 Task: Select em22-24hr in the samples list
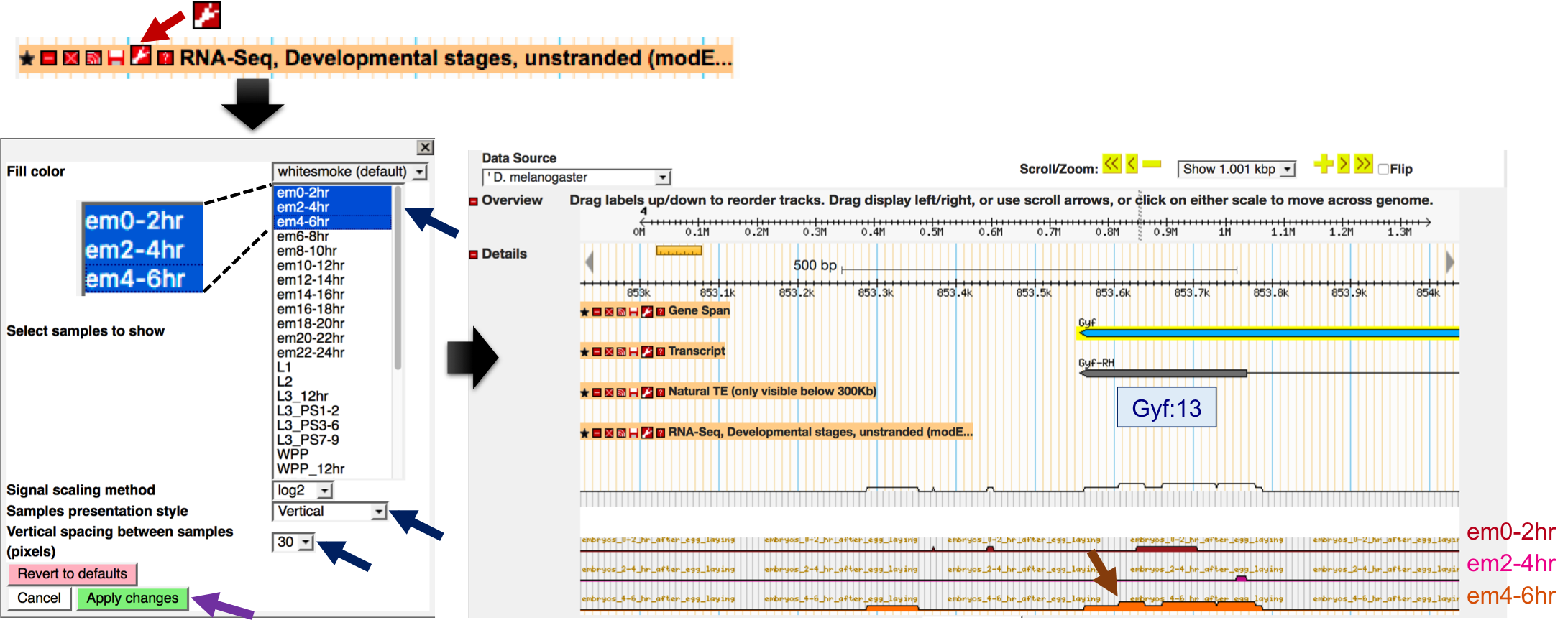(x=333, y=353)
